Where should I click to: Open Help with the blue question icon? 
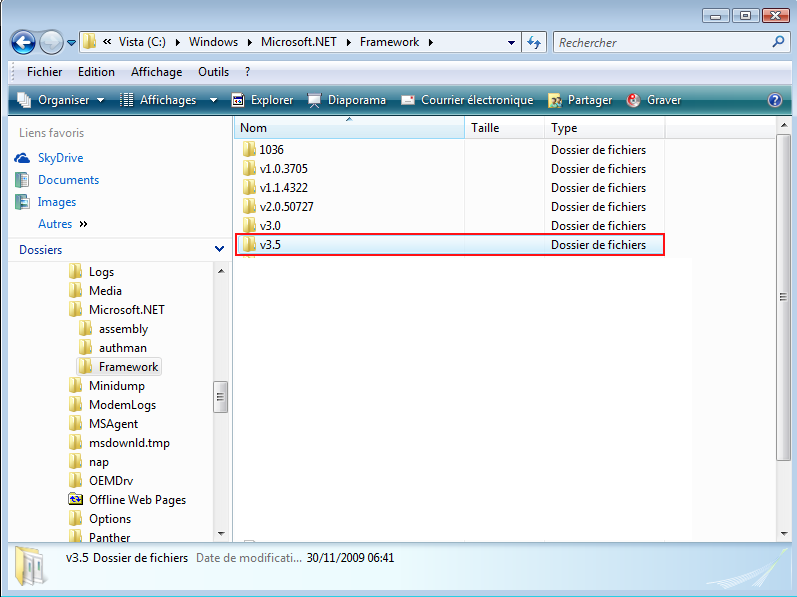pyautogui.click(x=775, y=100)
